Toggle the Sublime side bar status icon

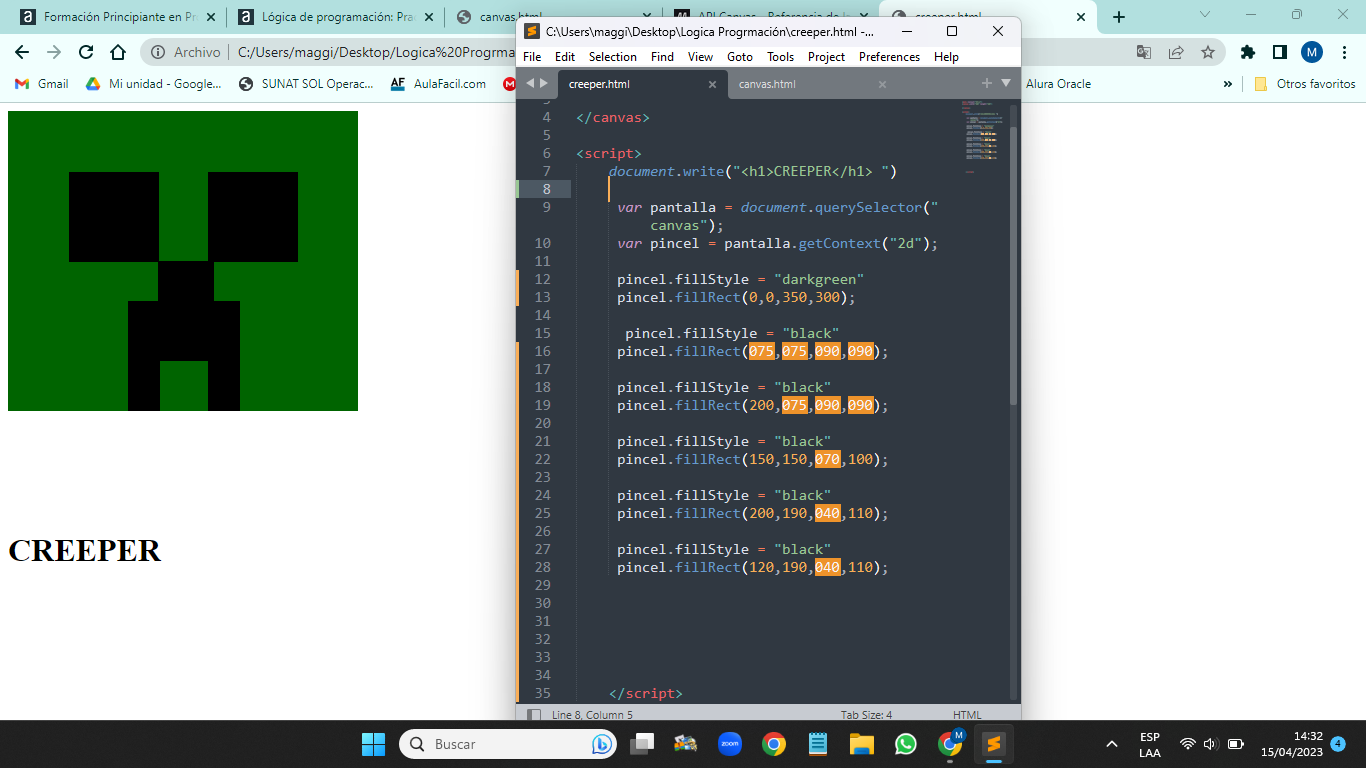(534, 714)
